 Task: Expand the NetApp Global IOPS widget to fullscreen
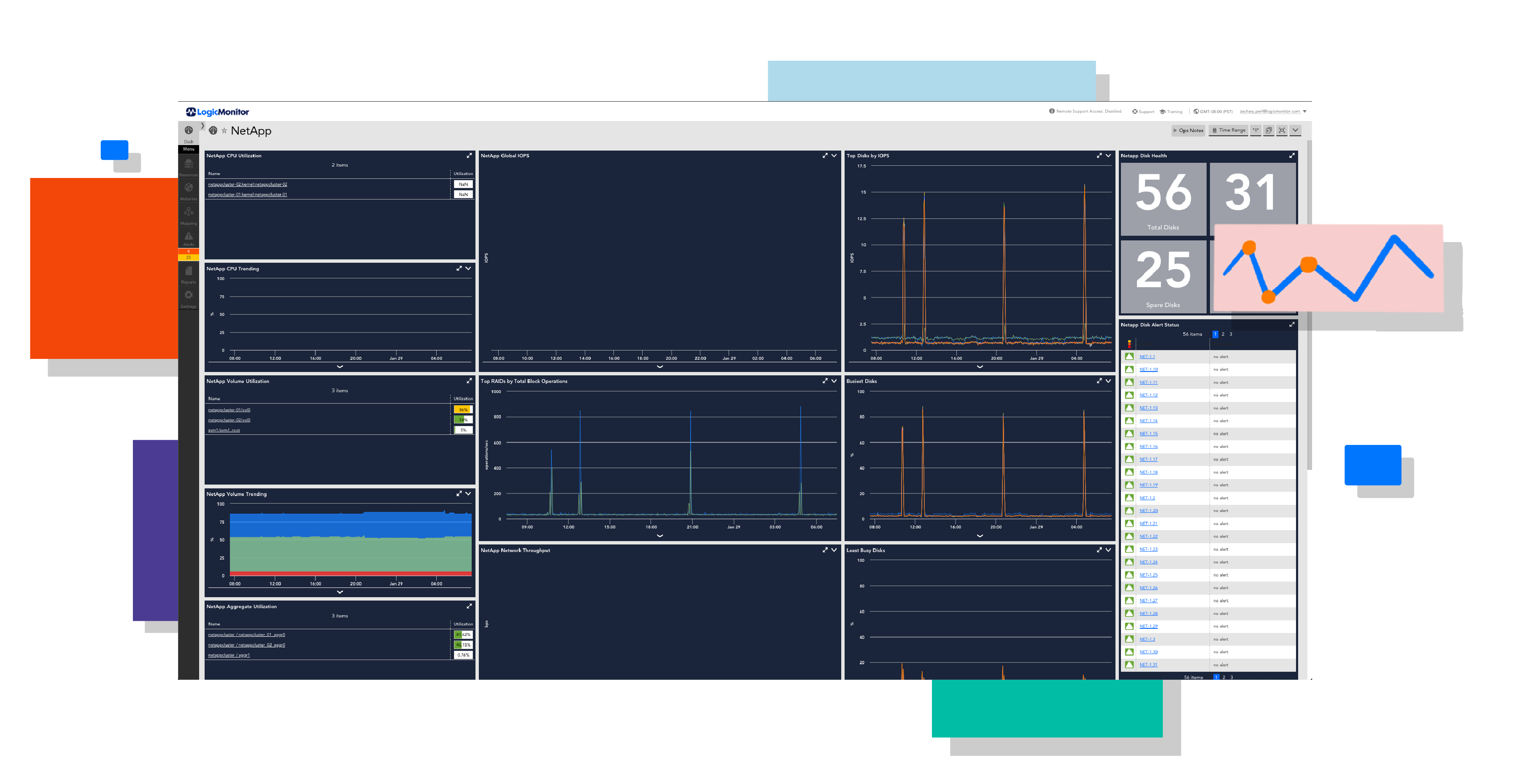tap(825, 156)
